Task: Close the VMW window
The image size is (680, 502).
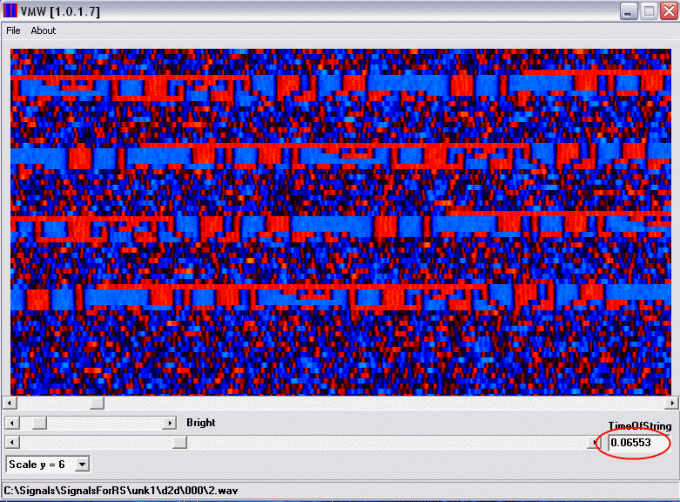Action: click(669, 11)
